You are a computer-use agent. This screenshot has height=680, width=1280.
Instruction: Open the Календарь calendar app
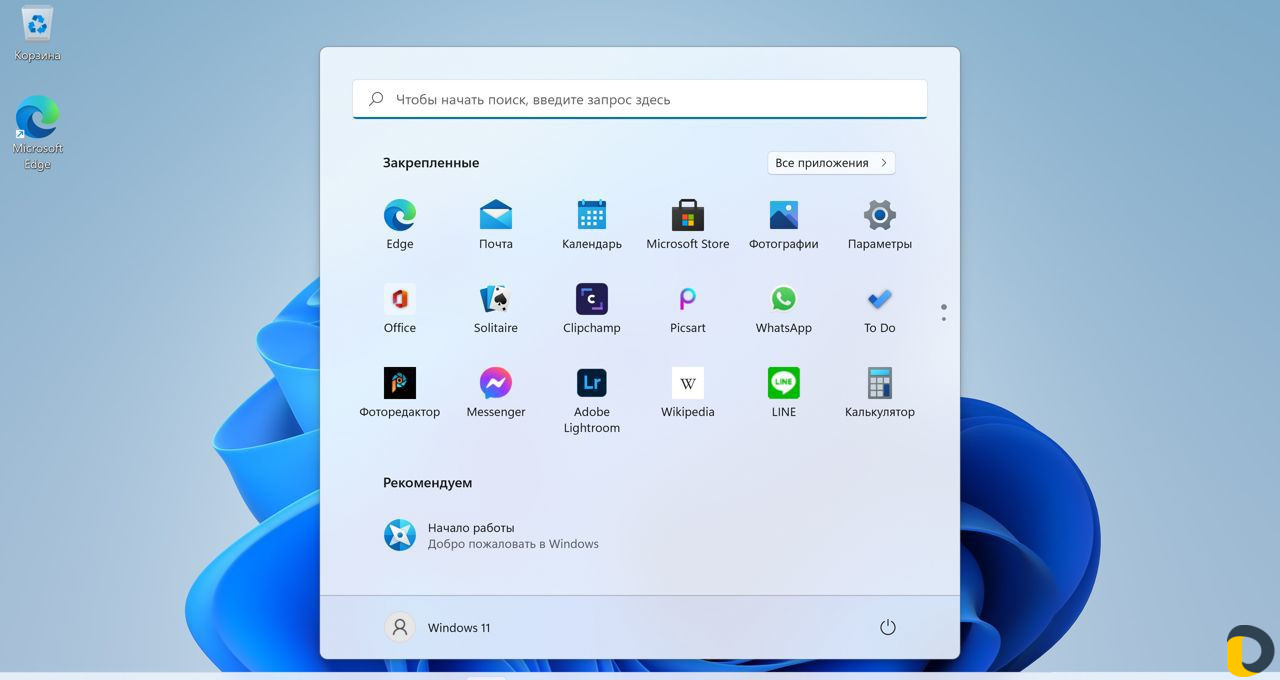592,224
